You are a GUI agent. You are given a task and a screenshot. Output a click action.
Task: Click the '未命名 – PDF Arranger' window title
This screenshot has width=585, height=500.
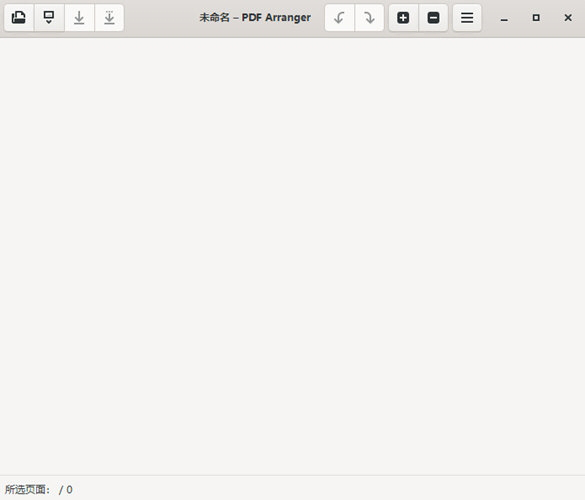tap(255, 18)
